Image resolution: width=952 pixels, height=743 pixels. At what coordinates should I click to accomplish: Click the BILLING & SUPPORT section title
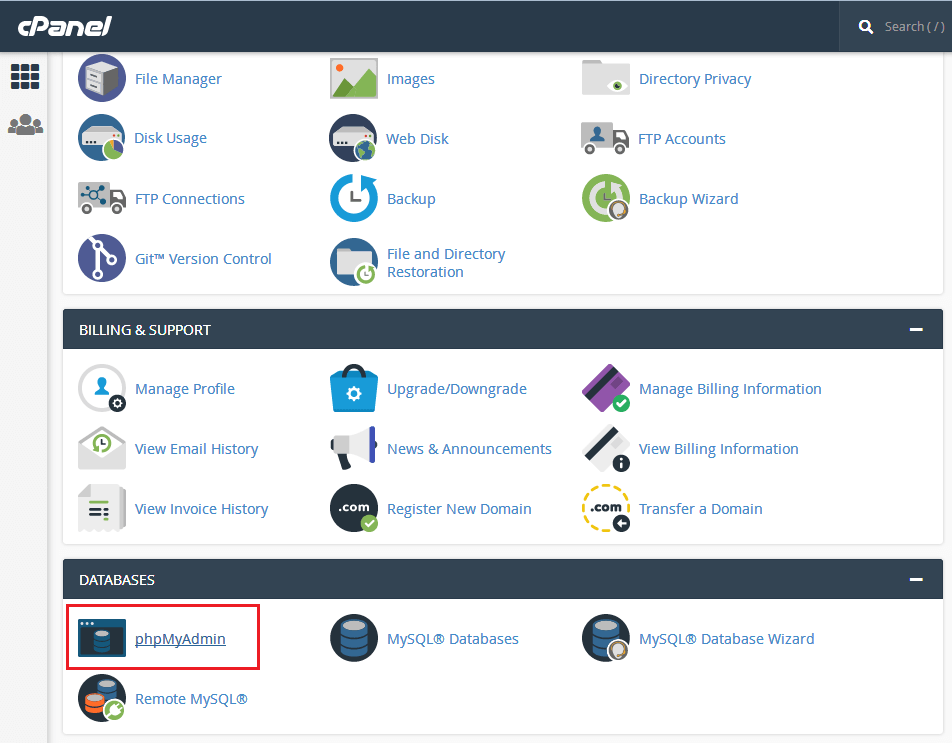pyautogui.click(x=144, y=330)
